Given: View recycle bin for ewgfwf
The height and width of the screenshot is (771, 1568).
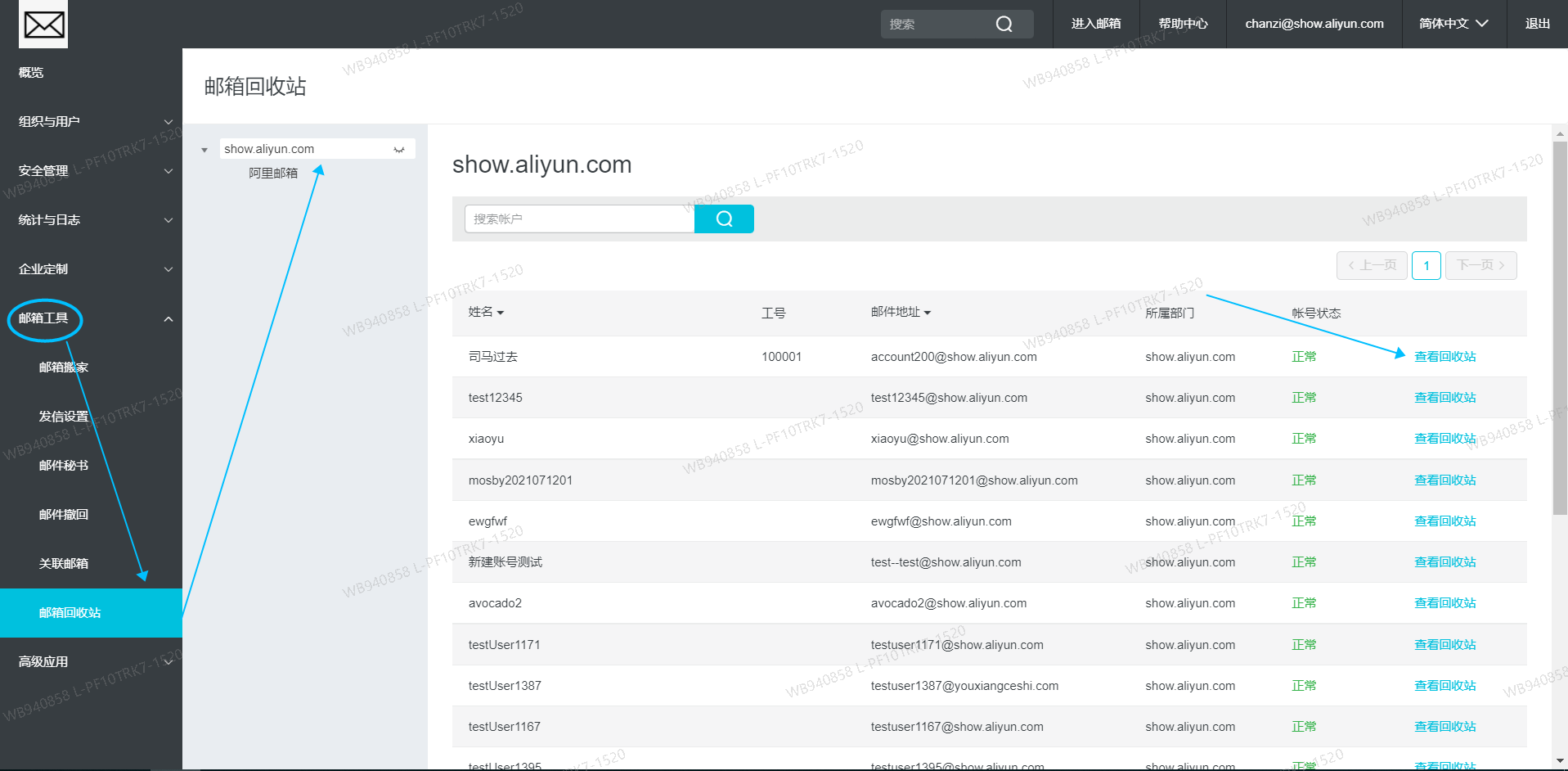Looking at the screenshot, I should coord(1444,521).
